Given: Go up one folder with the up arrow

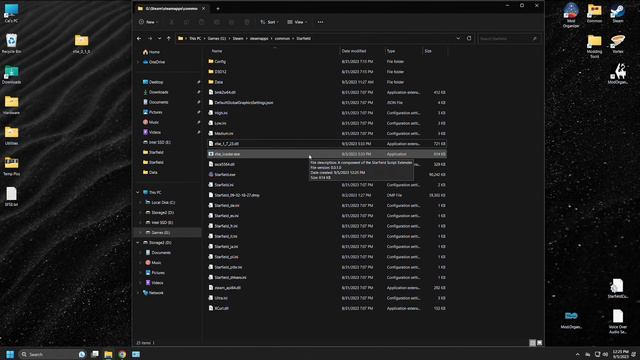Looking at the screenshot, I should click(169, 38).
